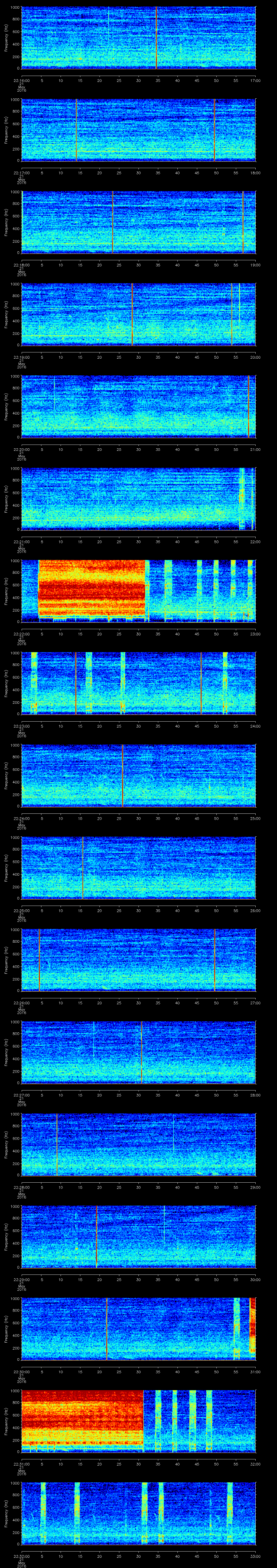
Task: Click the 22:25:00 start time label
Action: [x=22, y=910]
